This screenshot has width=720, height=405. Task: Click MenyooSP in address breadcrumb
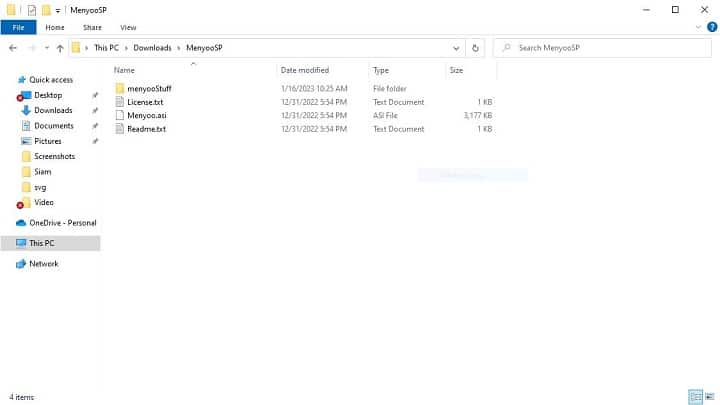click(204, 48)
